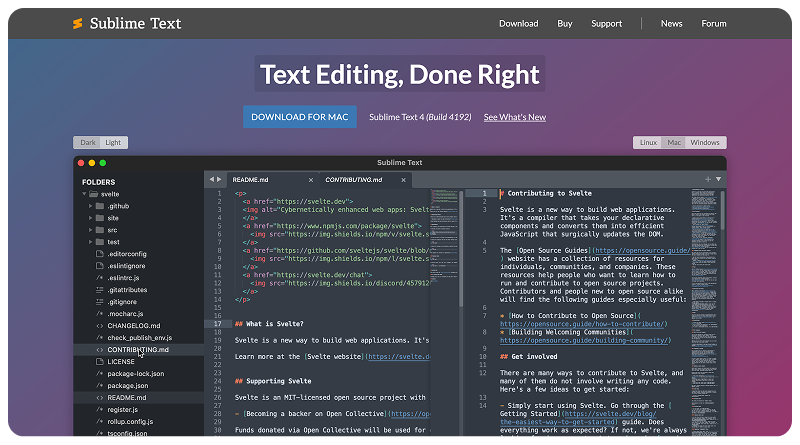Click the building-community URL in editor

tap(584, 340)
